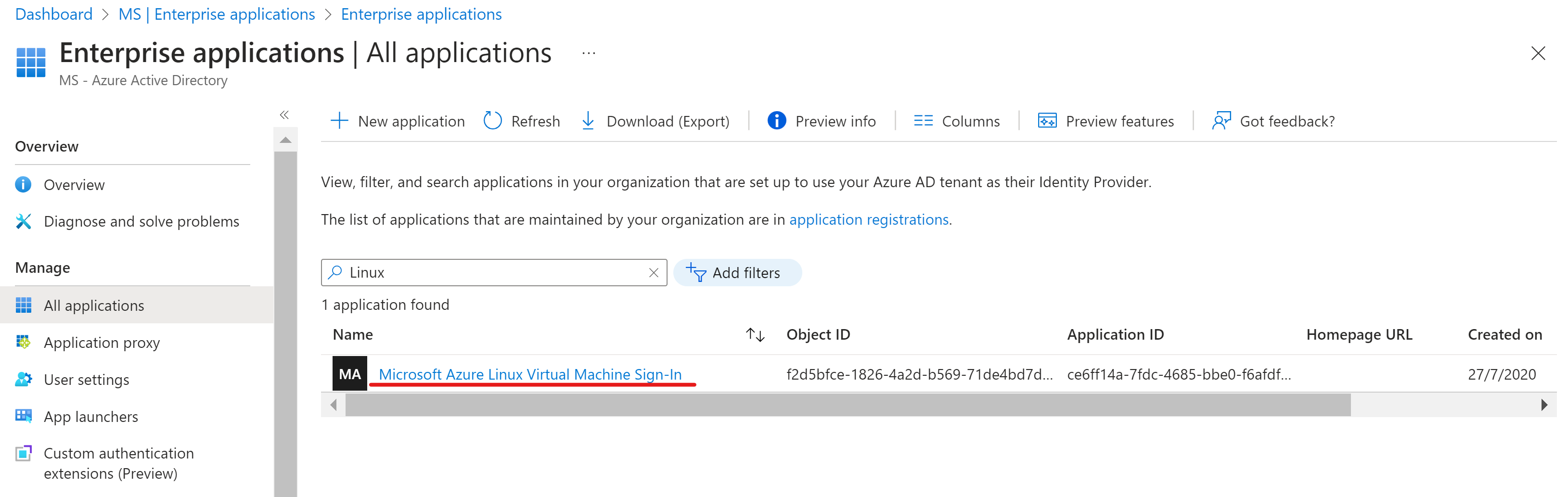Viewport: 1568px width, 497px height.
Task: Click the Custom authentication extensions icon
Action: [23, 453]
